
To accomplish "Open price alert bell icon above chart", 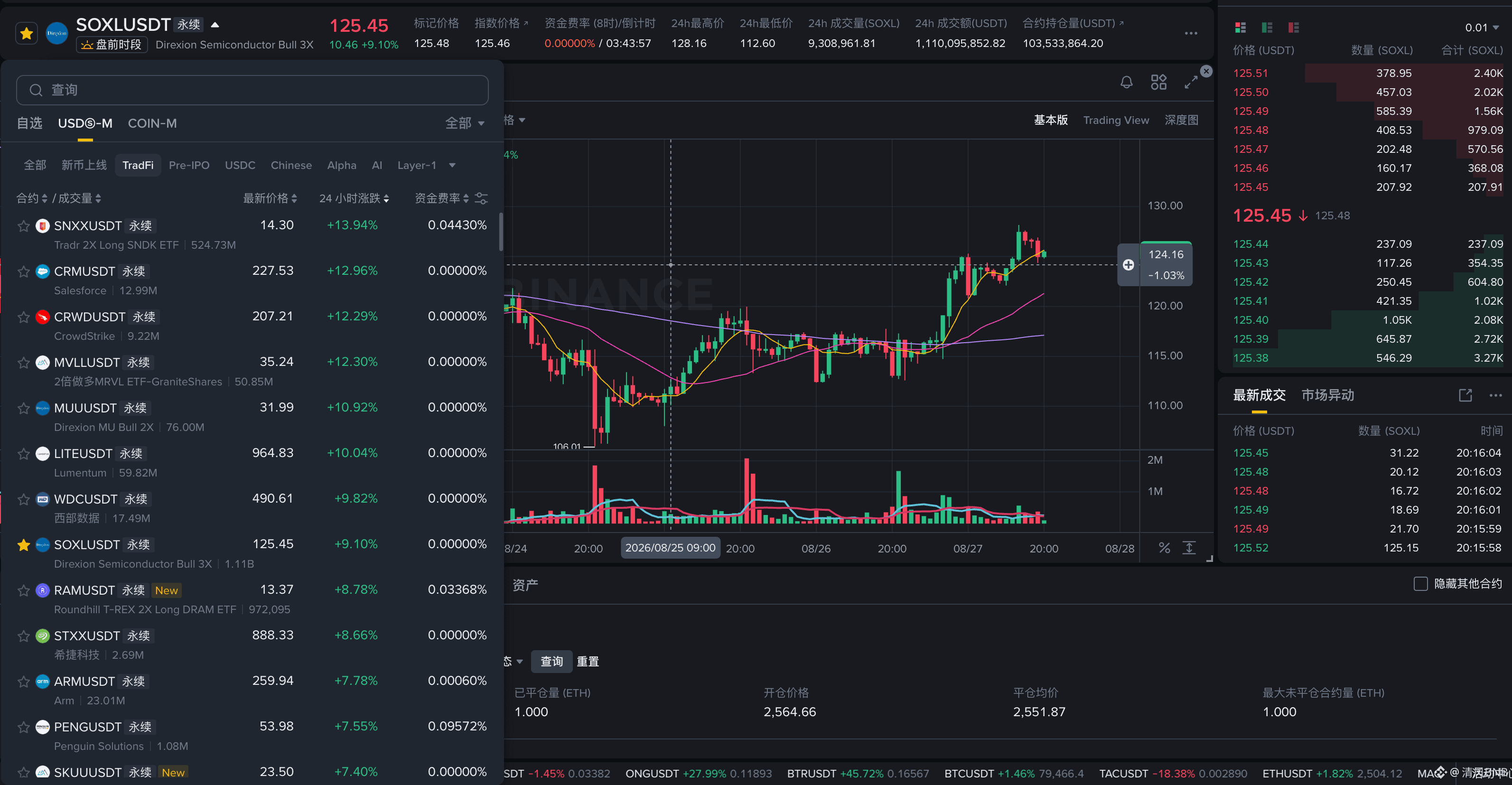I will click(1126, 82).
